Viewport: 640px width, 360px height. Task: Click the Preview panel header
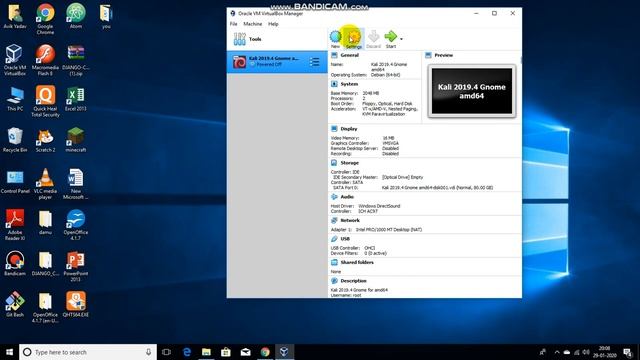point(443,55)
